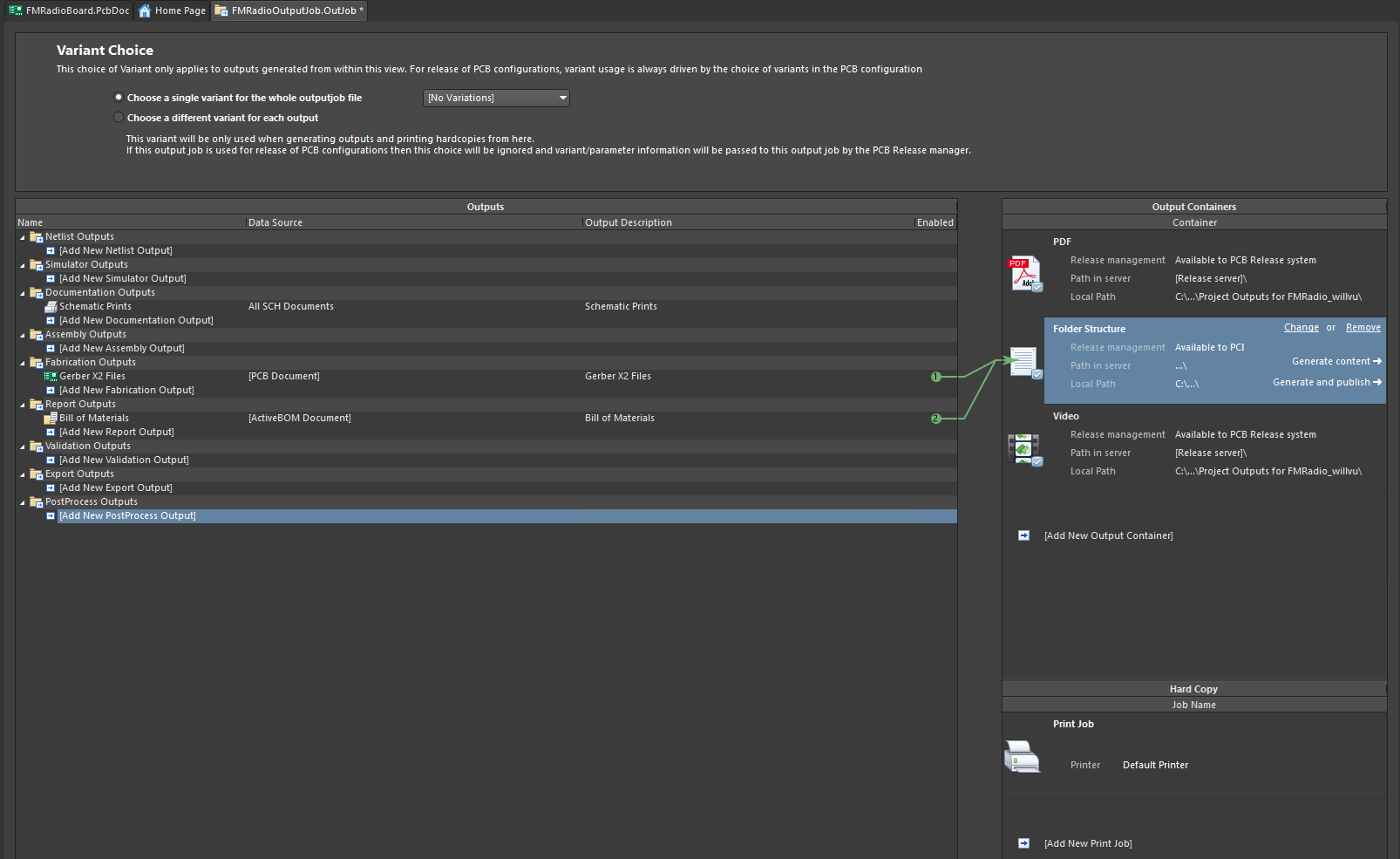This screenshot has width=1400, height=859.
Task: Click the Bill of Materials row icon
Action: (x=51, y=419)
